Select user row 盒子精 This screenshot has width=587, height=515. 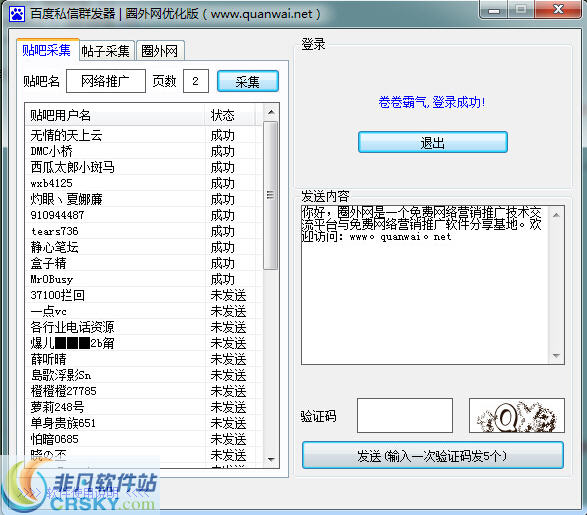(x=144, y=263)
